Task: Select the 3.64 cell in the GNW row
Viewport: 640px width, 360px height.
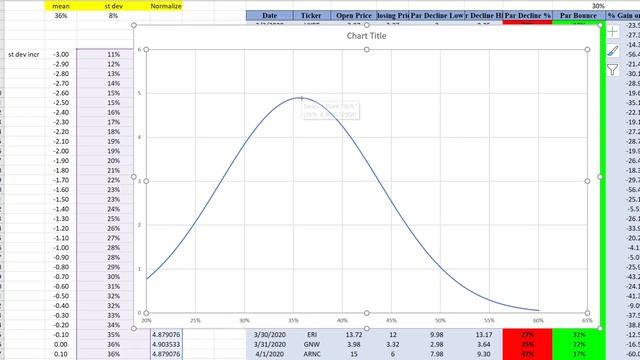Action: pyautogui.click(x=484, y=344)
